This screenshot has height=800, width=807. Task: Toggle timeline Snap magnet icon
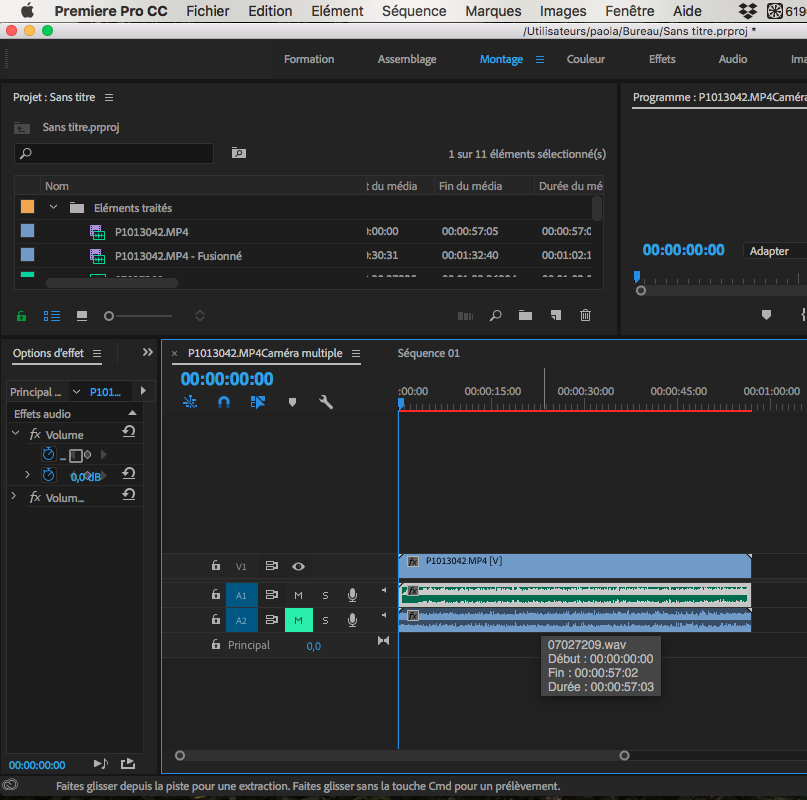pos(224,402)
